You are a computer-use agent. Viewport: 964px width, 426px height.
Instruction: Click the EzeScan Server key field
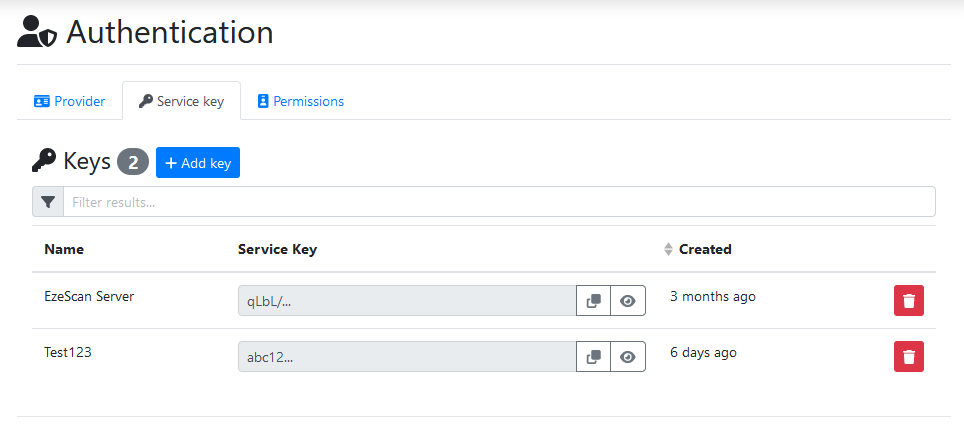coord(407,300)
